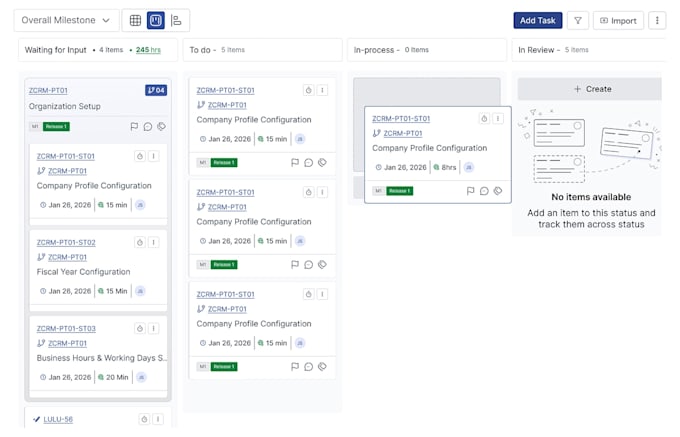Click the Add Task button

point(538,20)
